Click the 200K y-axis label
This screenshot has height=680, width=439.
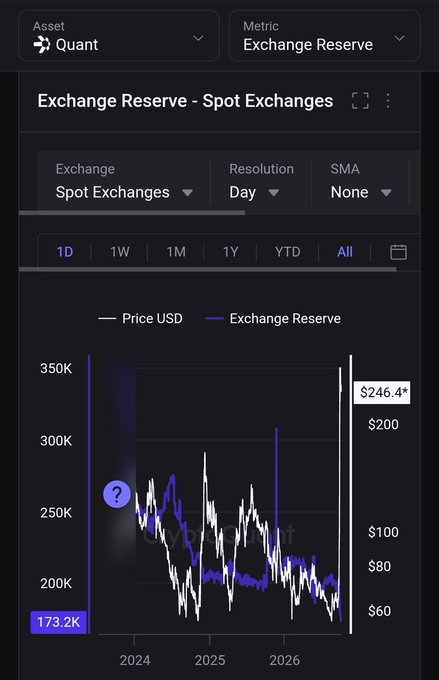click(56, 584)
